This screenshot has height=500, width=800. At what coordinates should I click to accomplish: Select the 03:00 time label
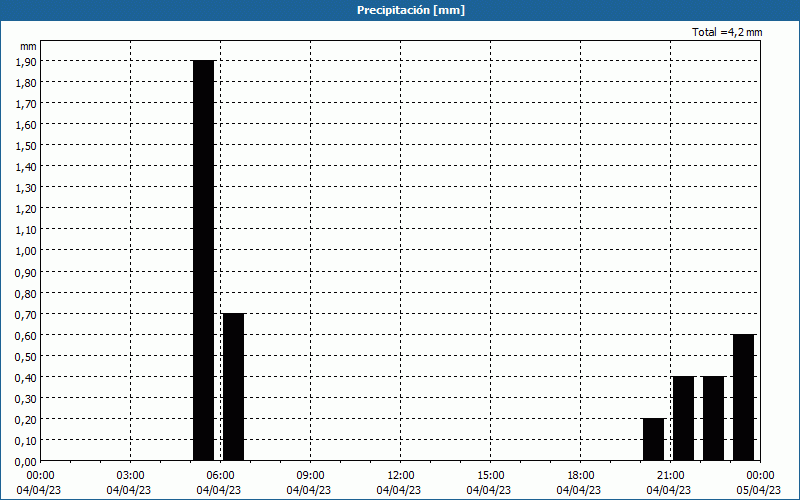pos(131,476)
